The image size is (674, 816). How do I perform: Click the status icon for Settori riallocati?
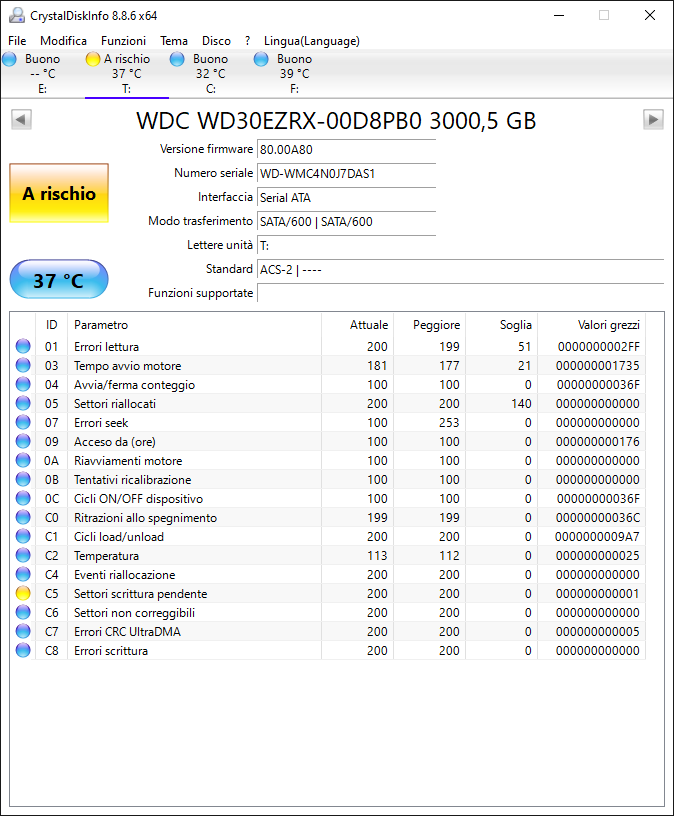point(23,403)
